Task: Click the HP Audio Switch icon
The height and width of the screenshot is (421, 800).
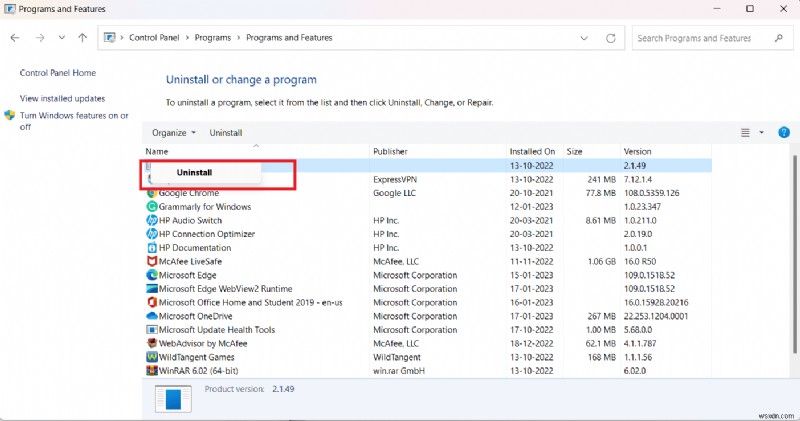Action: pos(152,220)
